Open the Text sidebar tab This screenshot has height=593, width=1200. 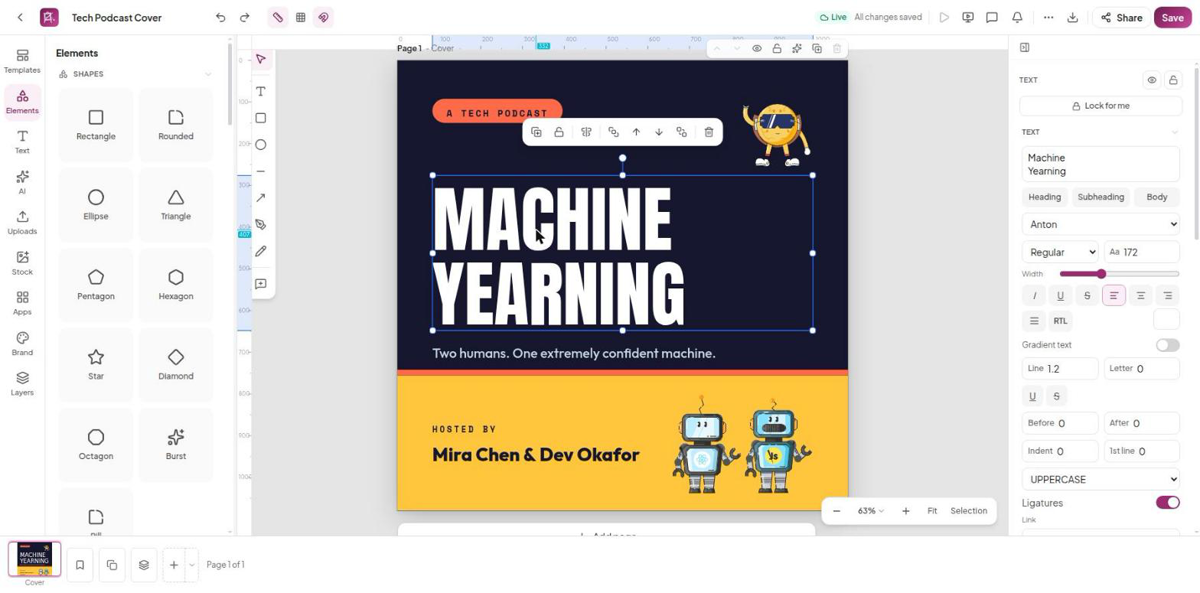22,141
